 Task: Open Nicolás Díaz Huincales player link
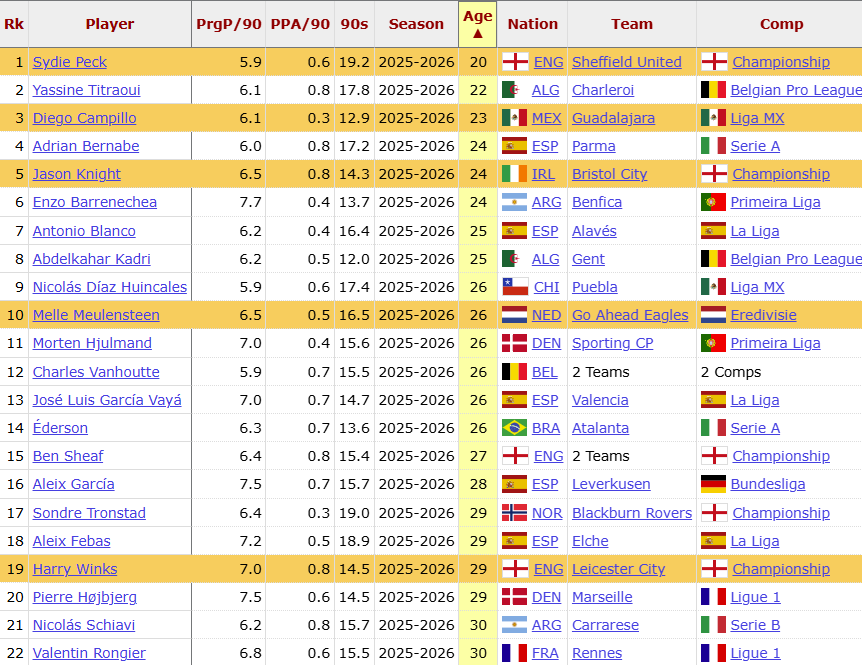click(110, 287)
